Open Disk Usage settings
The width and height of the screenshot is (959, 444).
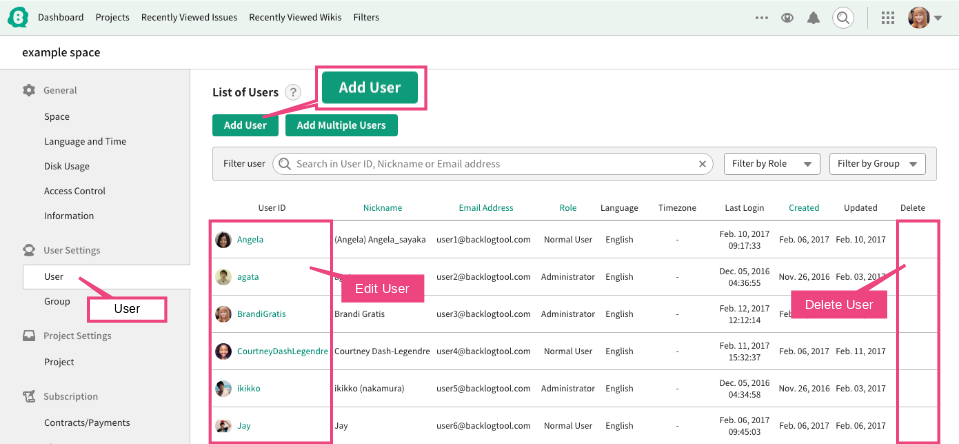click(x=67, y=166)
